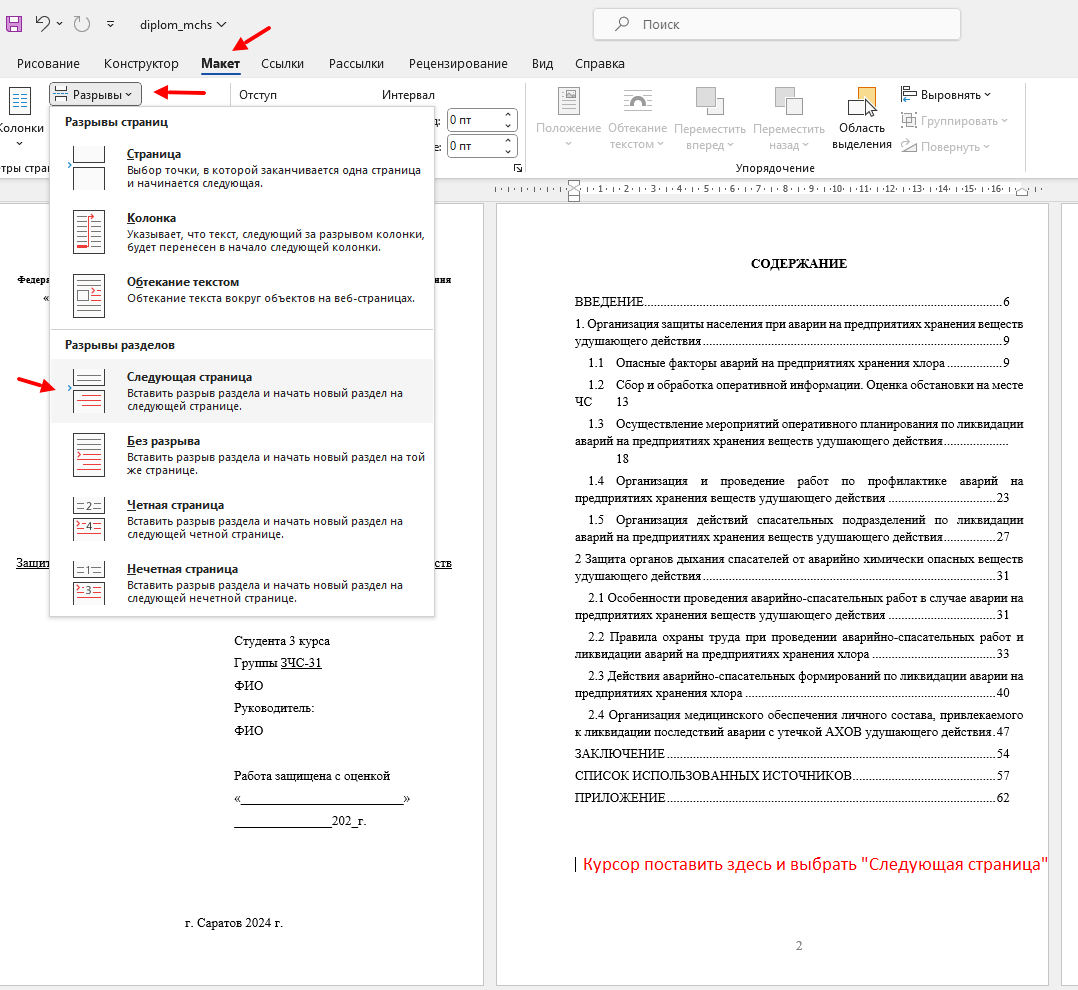Undo the last action
The image size is (1078, 990).
(x=43, y=24)
